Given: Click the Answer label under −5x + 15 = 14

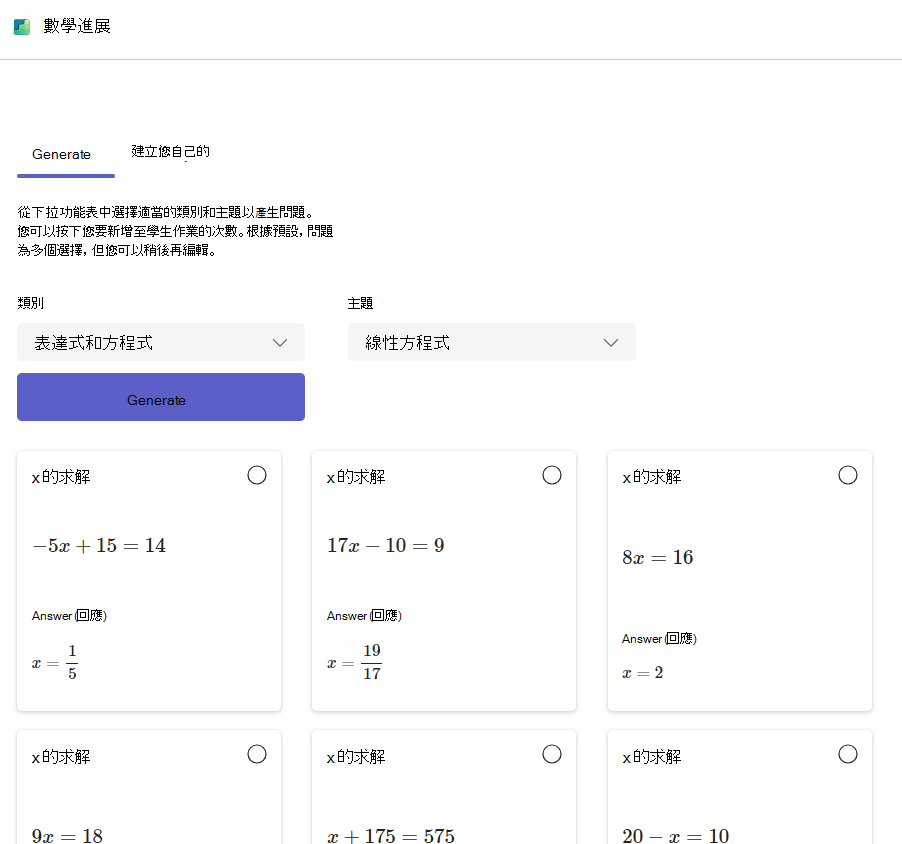Looking at the screenshot, I should point(69,616).
